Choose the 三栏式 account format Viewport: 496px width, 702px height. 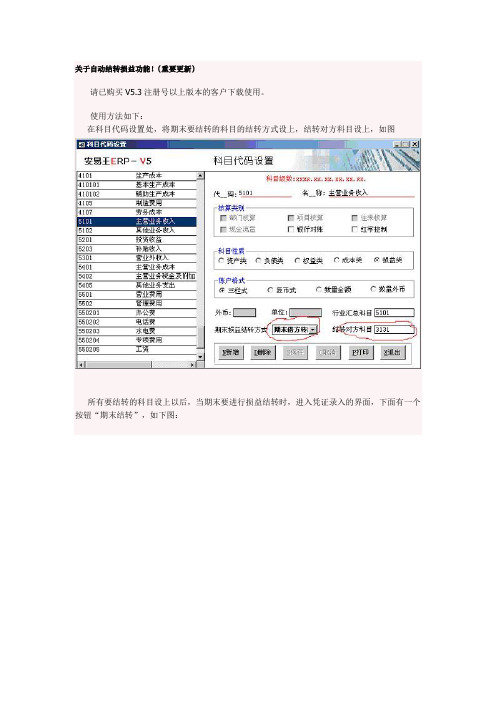(x=222, y=290)
